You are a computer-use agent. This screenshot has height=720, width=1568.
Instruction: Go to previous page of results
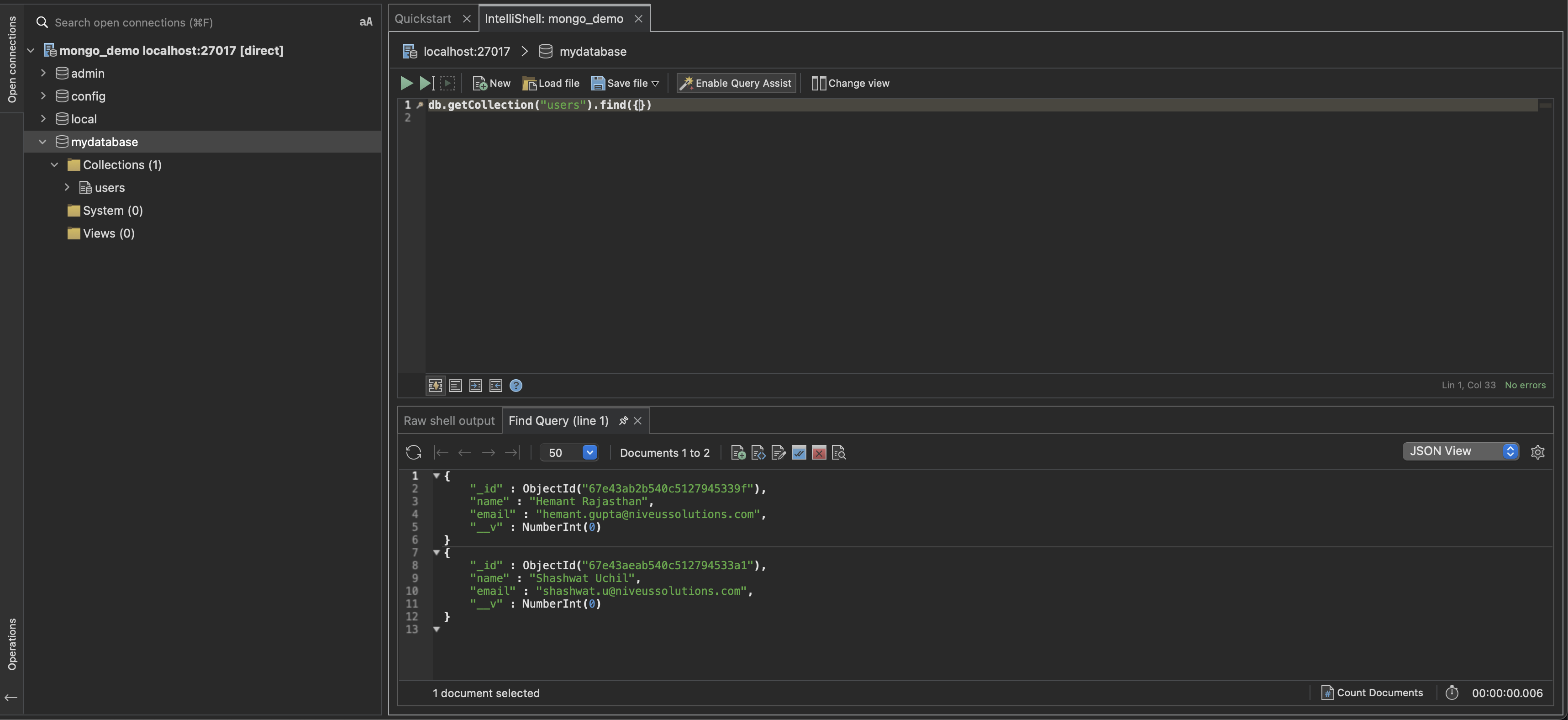tap(464, 453)
